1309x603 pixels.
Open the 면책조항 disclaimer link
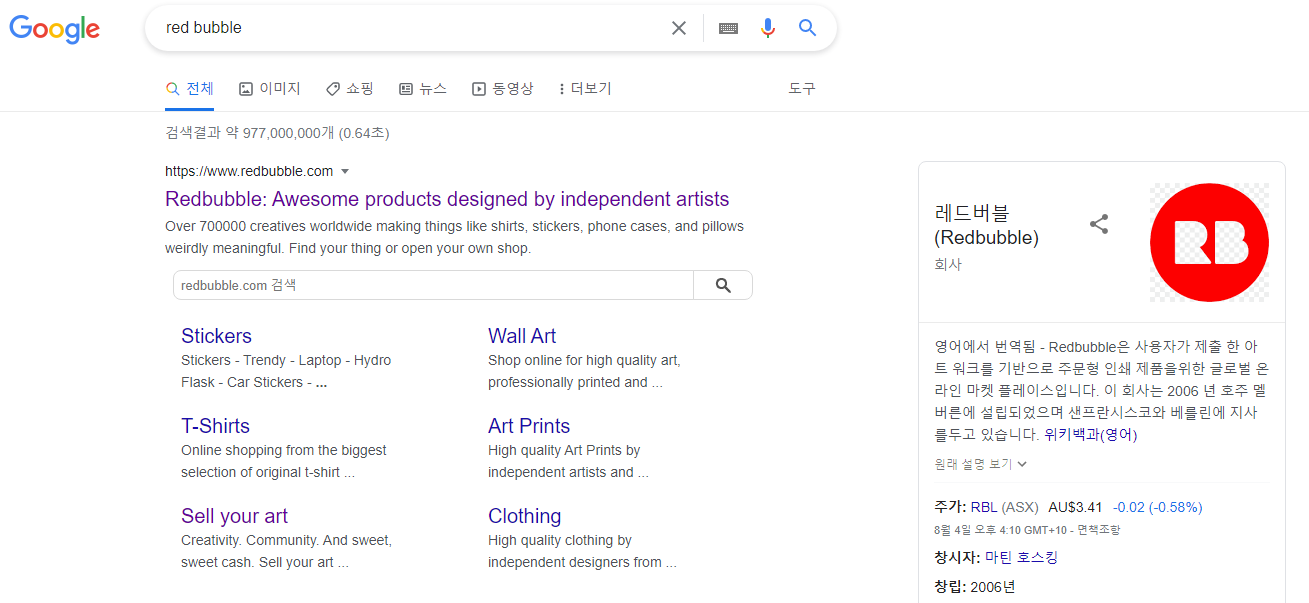click(x=1098, y=530)
